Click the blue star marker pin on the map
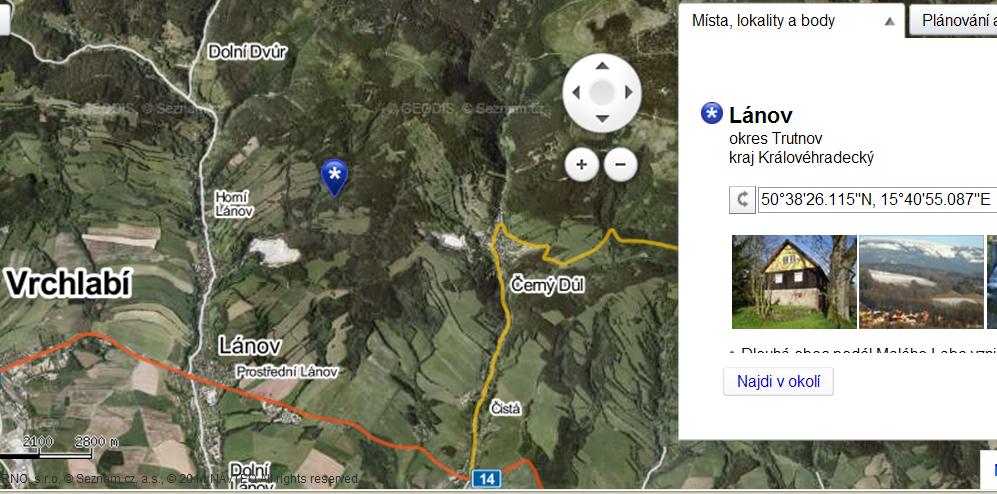 (334, 177)
